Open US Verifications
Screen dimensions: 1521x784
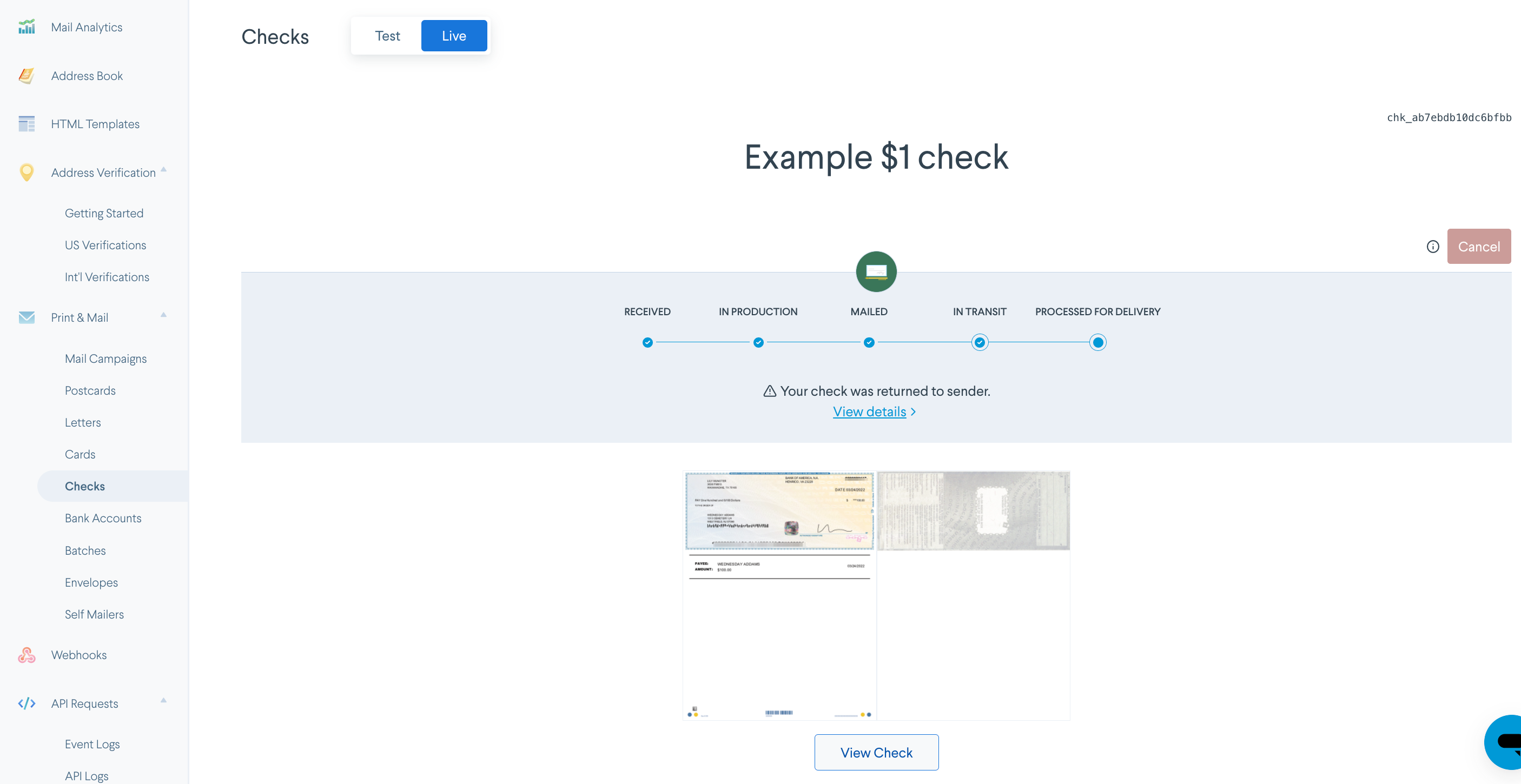click(105, 245)
